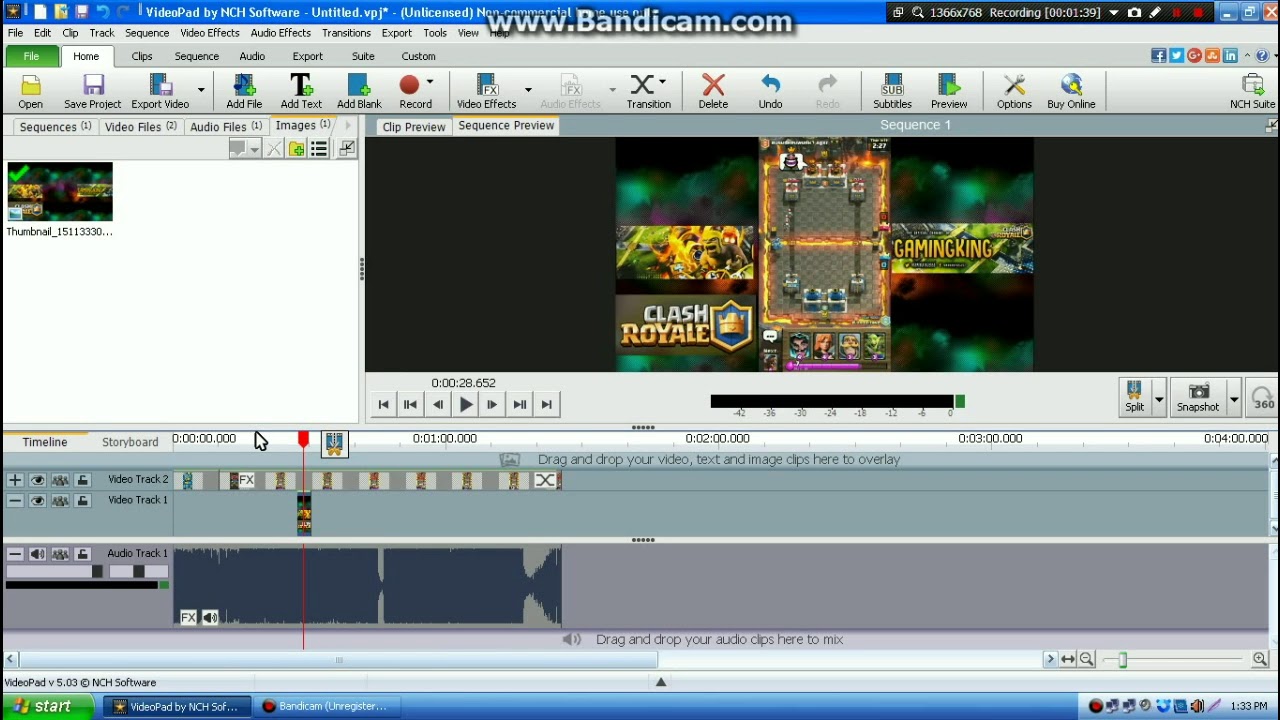Click the Transition toolbar icon
The image size is (1280, 720).
648,91
